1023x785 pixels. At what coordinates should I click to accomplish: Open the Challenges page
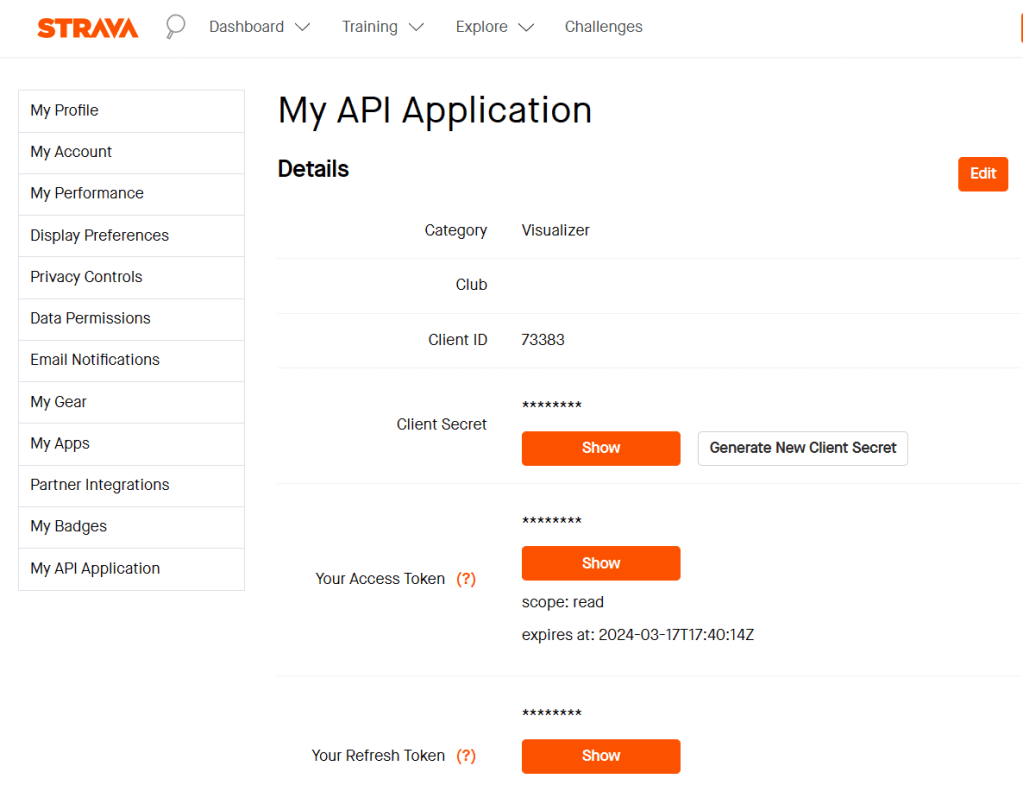(x=603, y=27)
